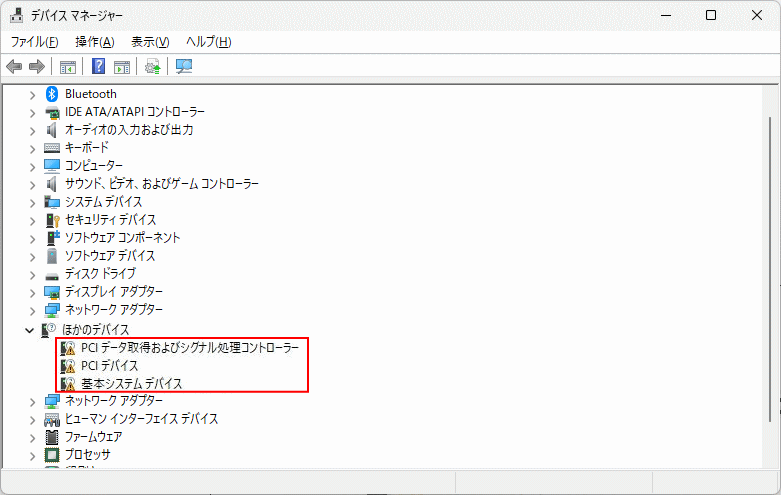Select ネットワーク アダプター above ほかのデバイス

point(114,310)
